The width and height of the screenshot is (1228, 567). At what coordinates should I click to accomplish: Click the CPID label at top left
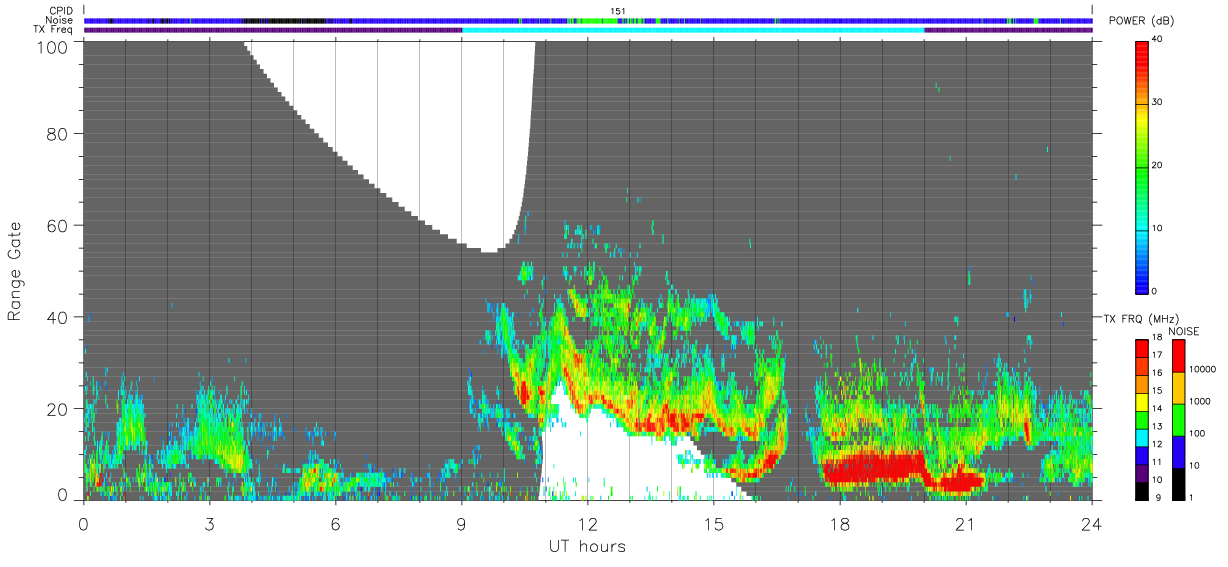click(60, 11)
